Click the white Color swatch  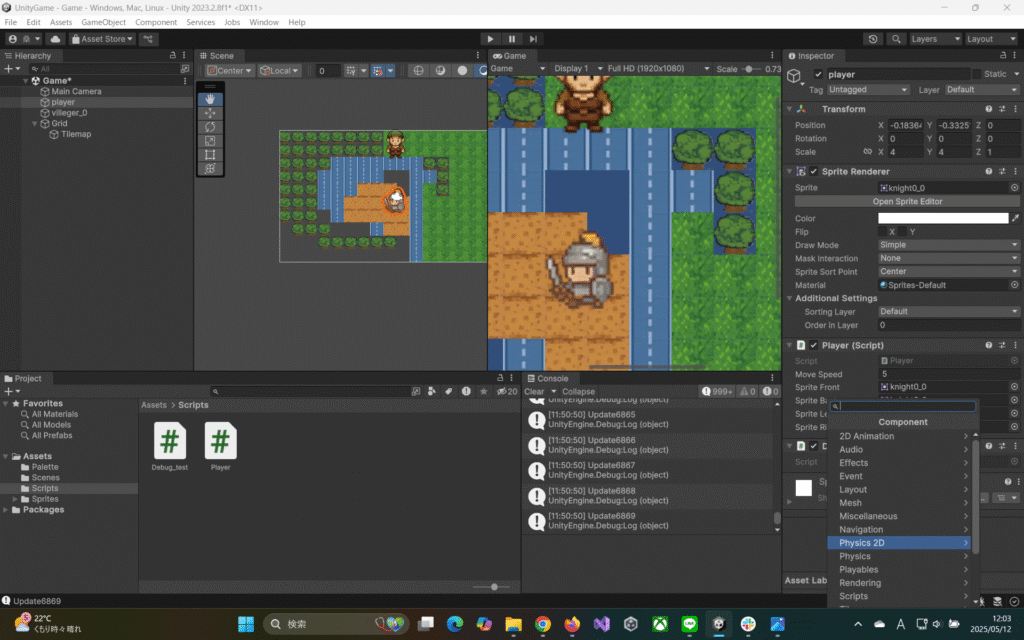942,218
